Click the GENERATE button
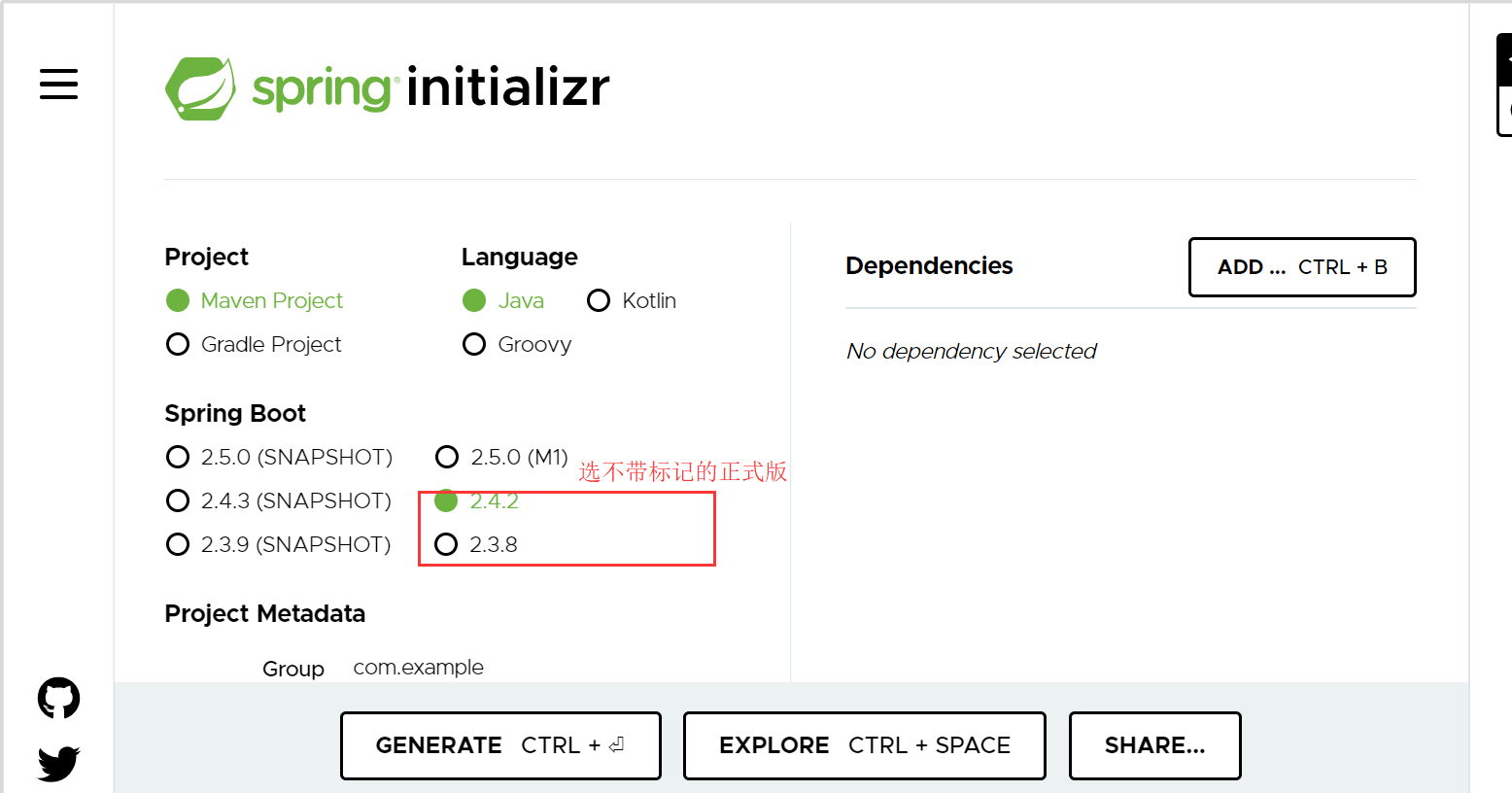1512x793 pixels. 500,745
